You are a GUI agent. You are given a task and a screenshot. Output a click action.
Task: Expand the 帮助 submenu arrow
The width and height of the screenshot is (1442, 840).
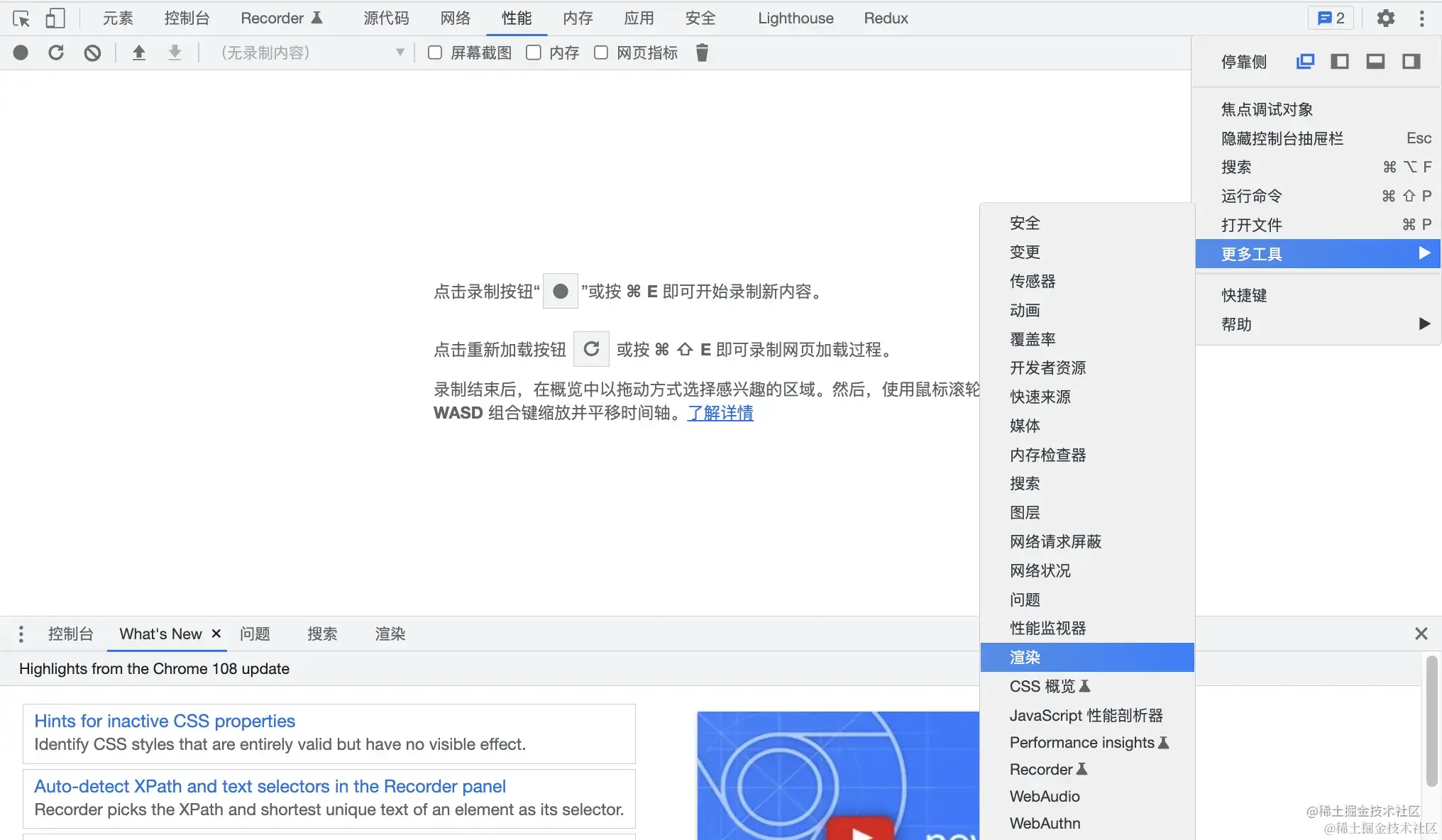point(1424,324)
